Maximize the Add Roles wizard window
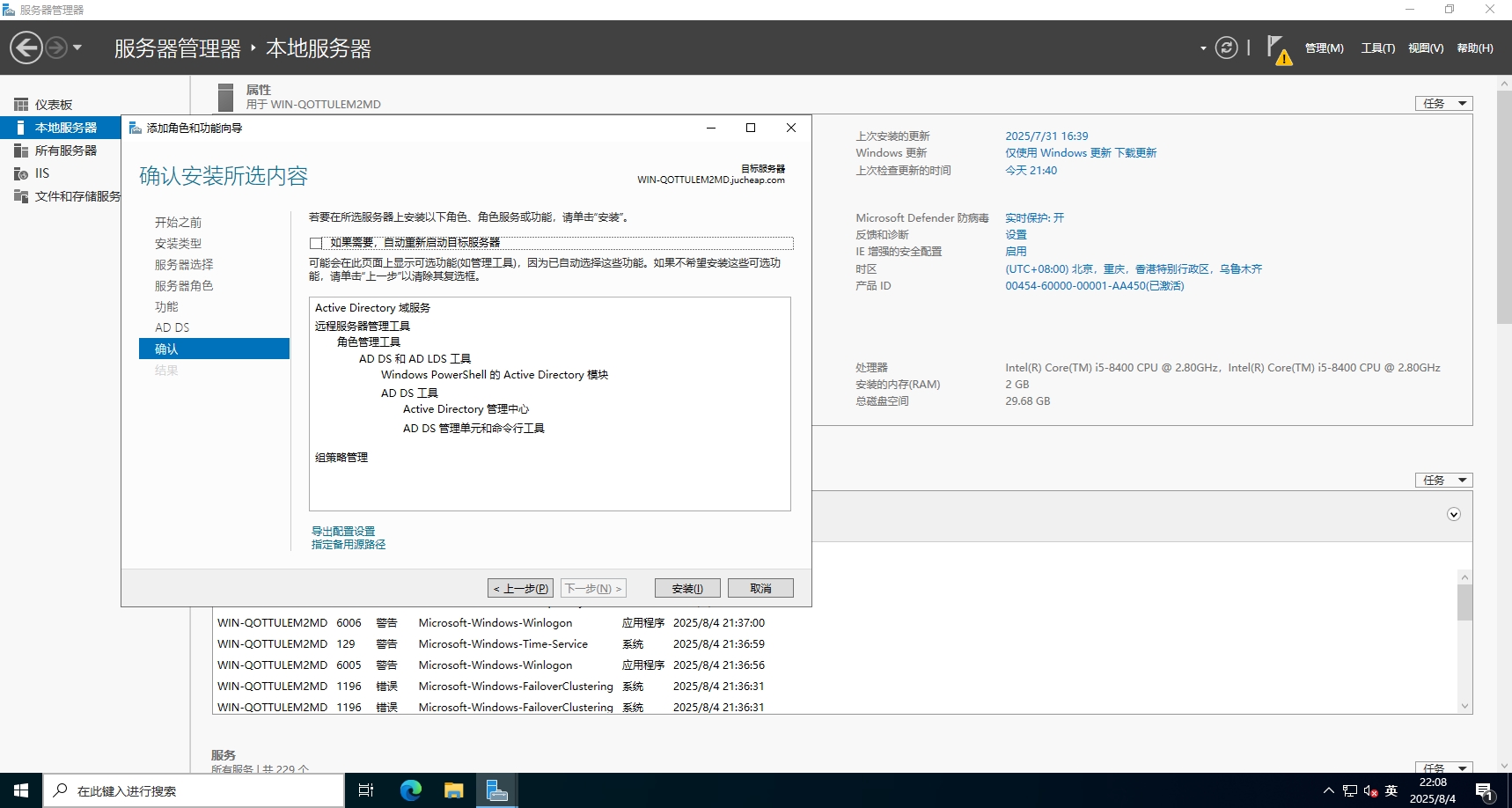This screenshot has width=1512, height=808. click(751, 129)
